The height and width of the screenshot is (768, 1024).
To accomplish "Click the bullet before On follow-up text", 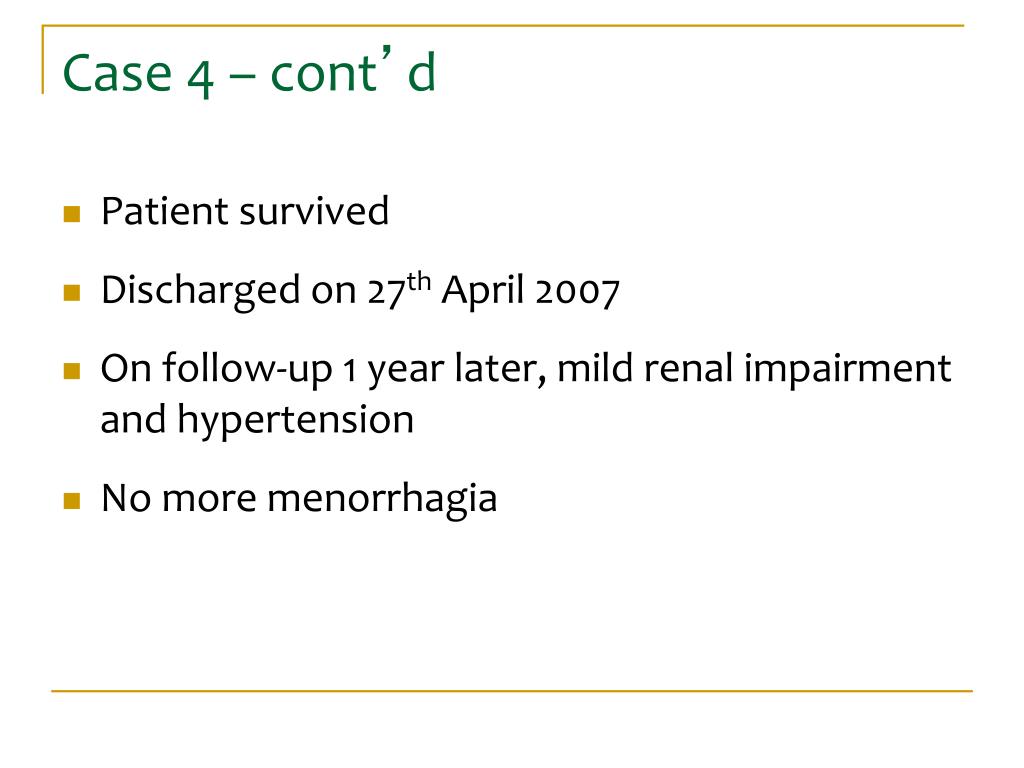I will [x=72, y=371].
